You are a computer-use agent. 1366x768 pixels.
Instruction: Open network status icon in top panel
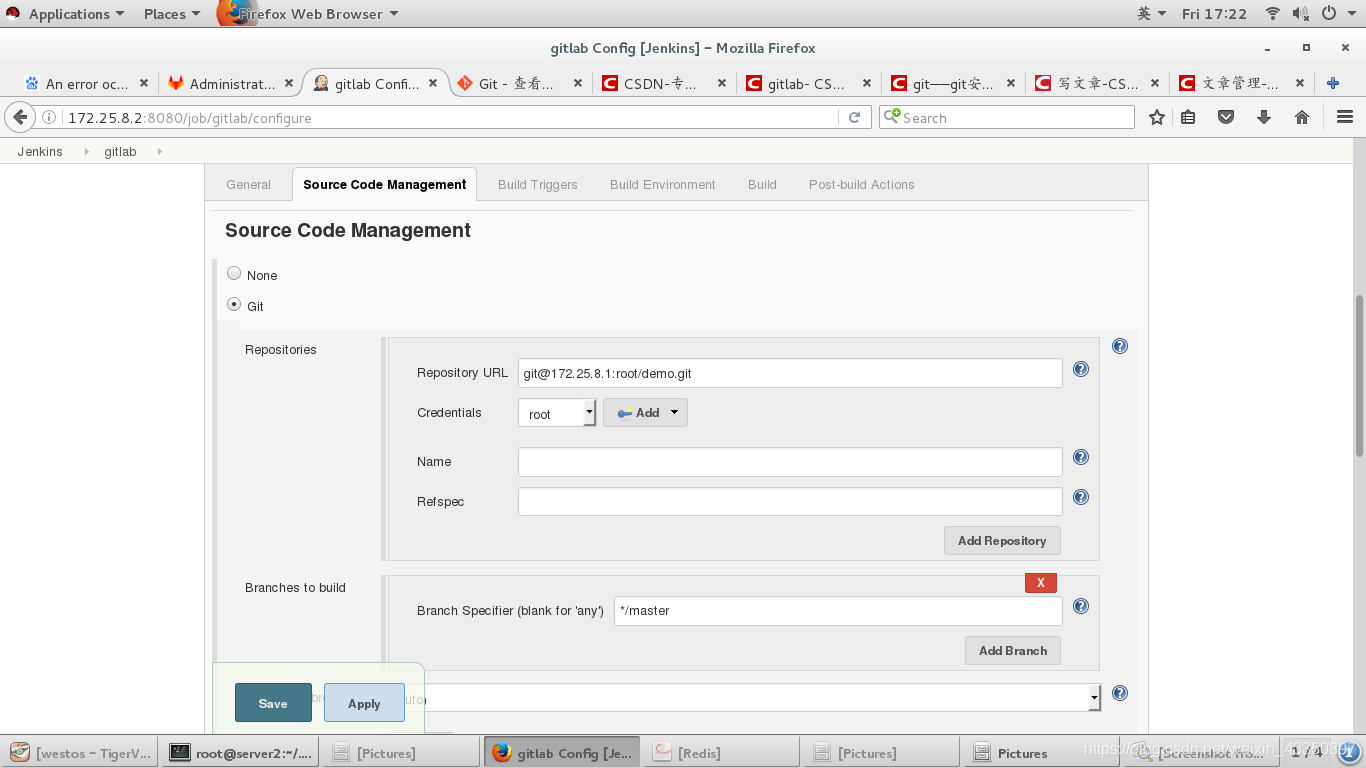tap(1273, 14)
